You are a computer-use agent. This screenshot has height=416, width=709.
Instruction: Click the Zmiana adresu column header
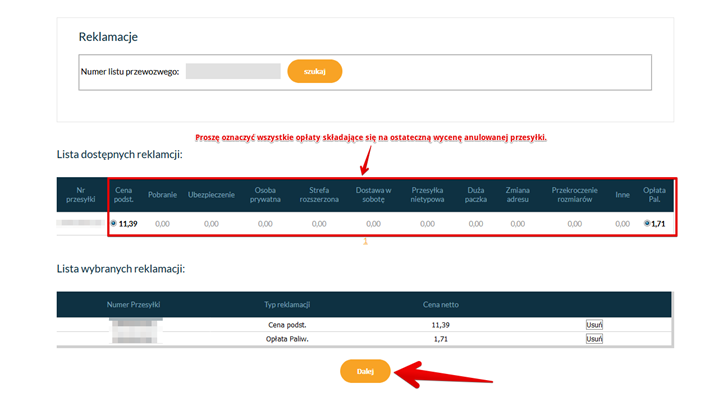[518, 194]
